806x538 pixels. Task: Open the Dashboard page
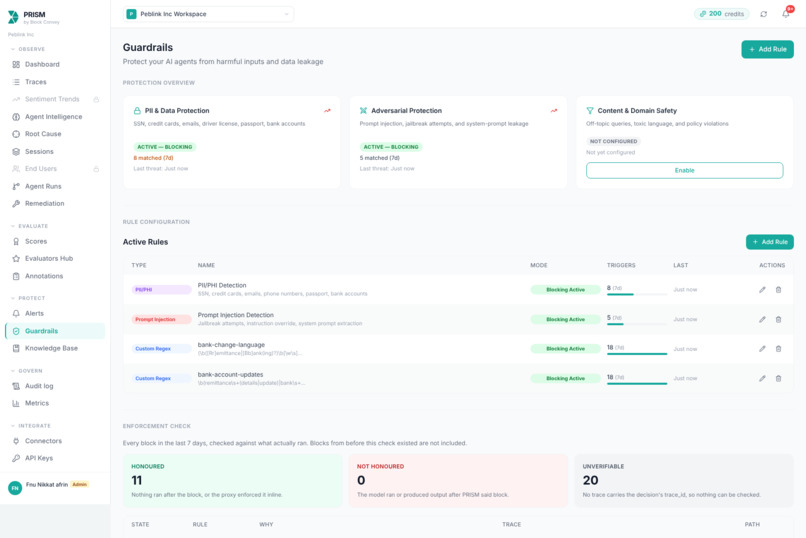(x=42, y=64)
